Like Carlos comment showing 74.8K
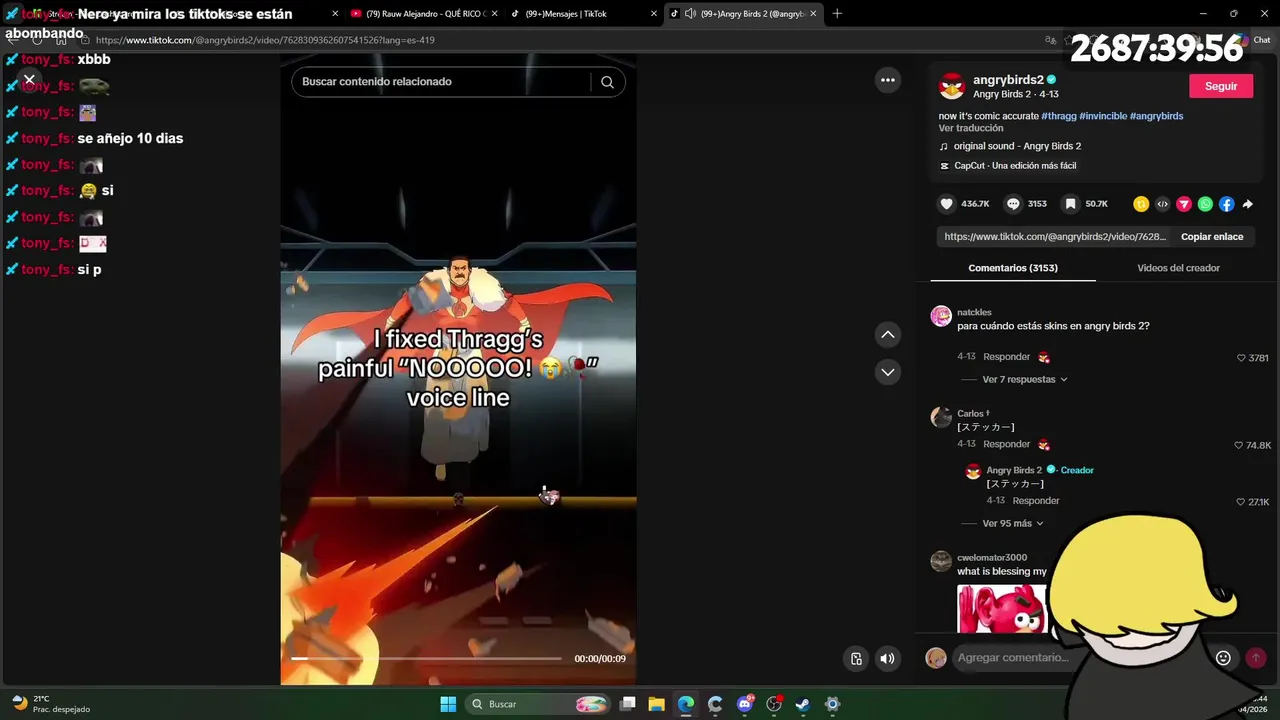The image size is (1280, 720). pyautogui.click(x=1239, y=445)
